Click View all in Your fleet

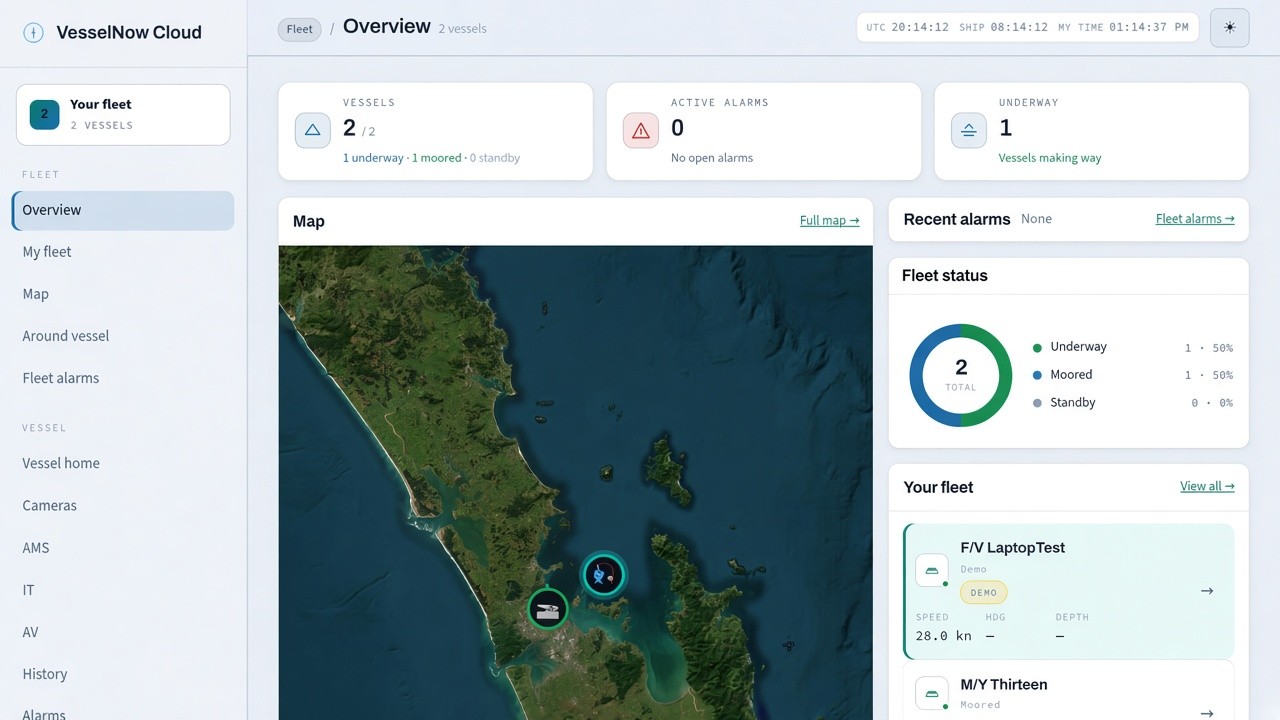pos(1207,487)
